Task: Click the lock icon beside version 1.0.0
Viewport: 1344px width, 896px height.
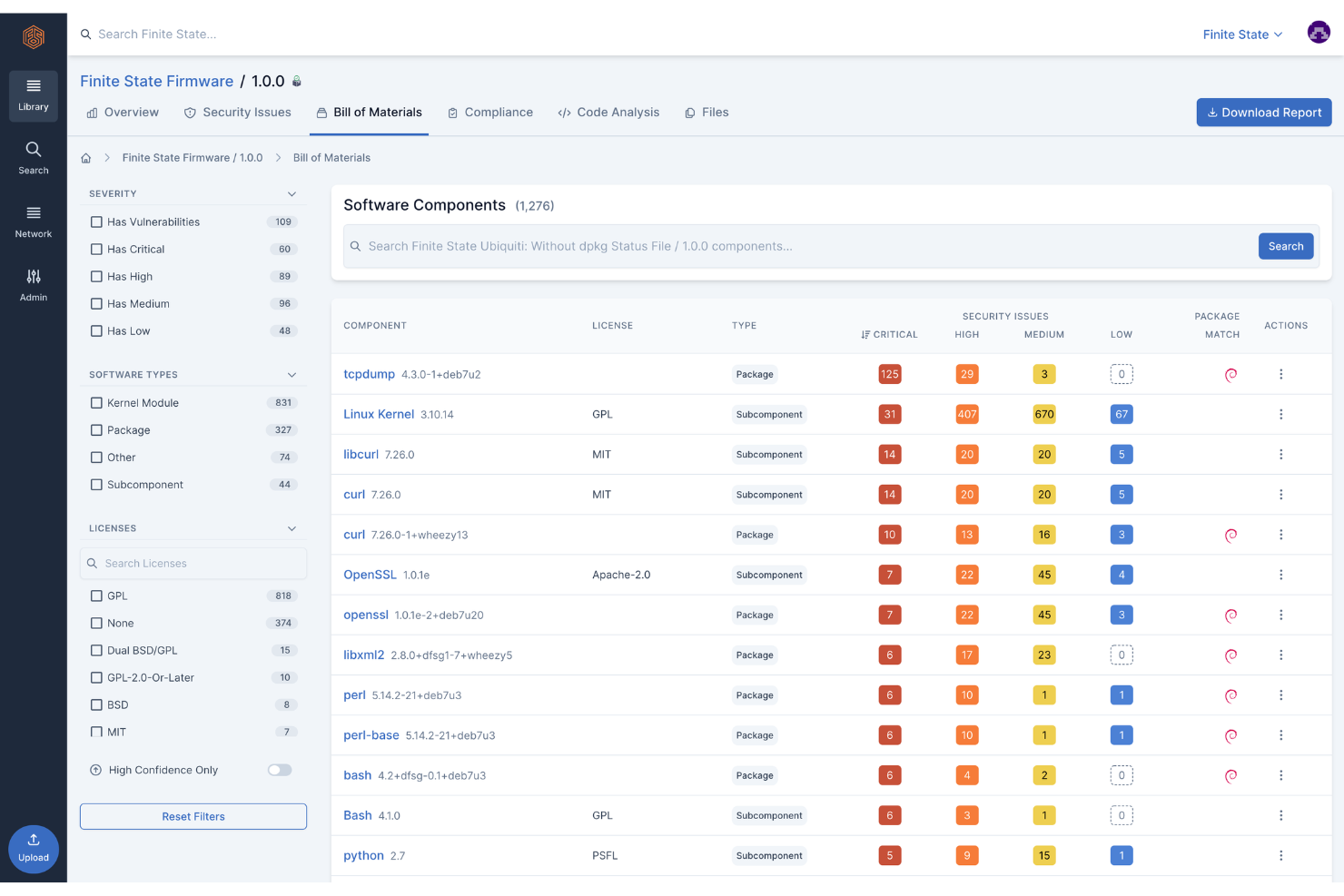Action: 297,81
